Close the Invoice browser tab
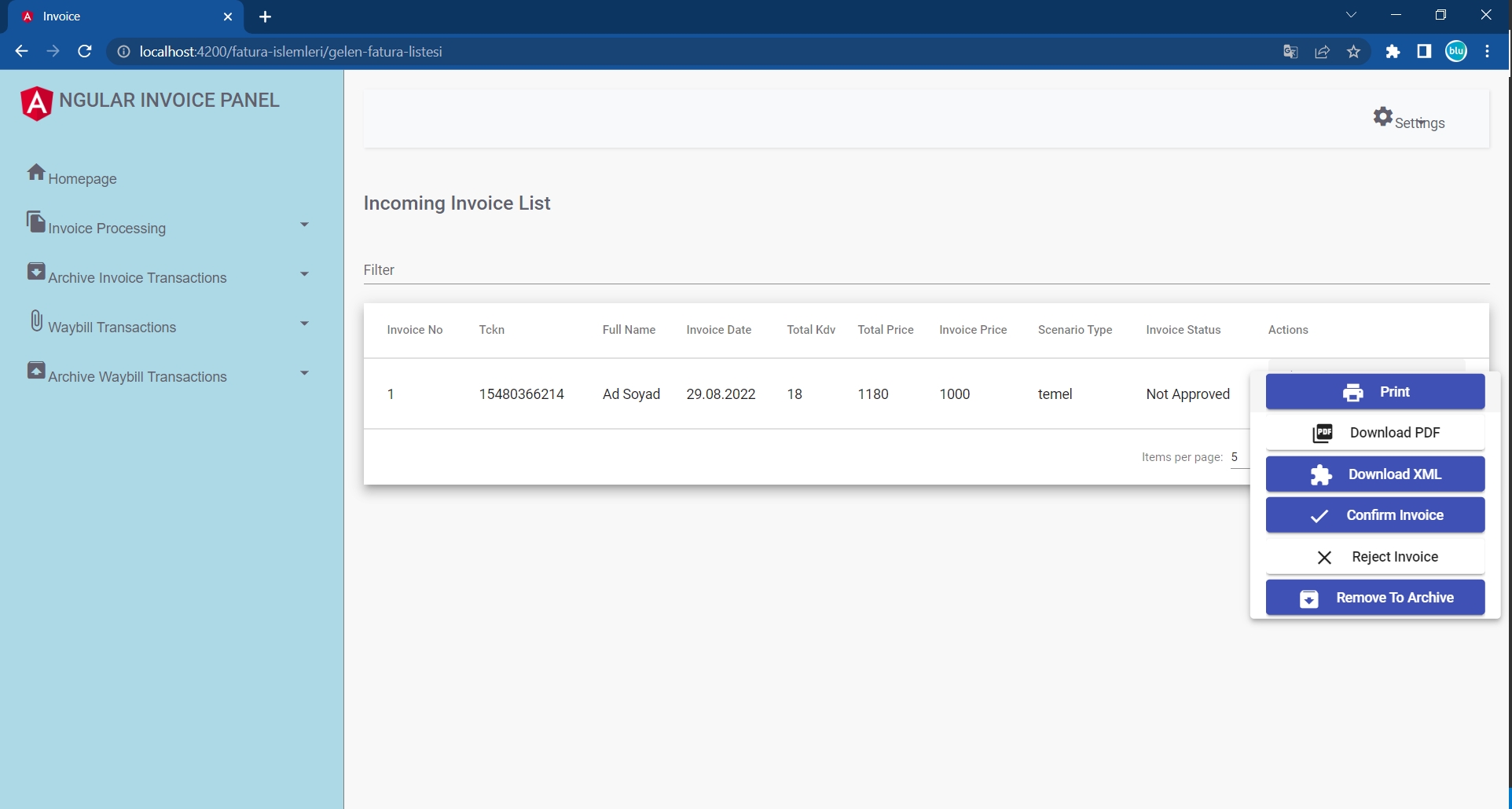Screen dimensions: 1512x809 pyautogui.click(x=228, y=16)
